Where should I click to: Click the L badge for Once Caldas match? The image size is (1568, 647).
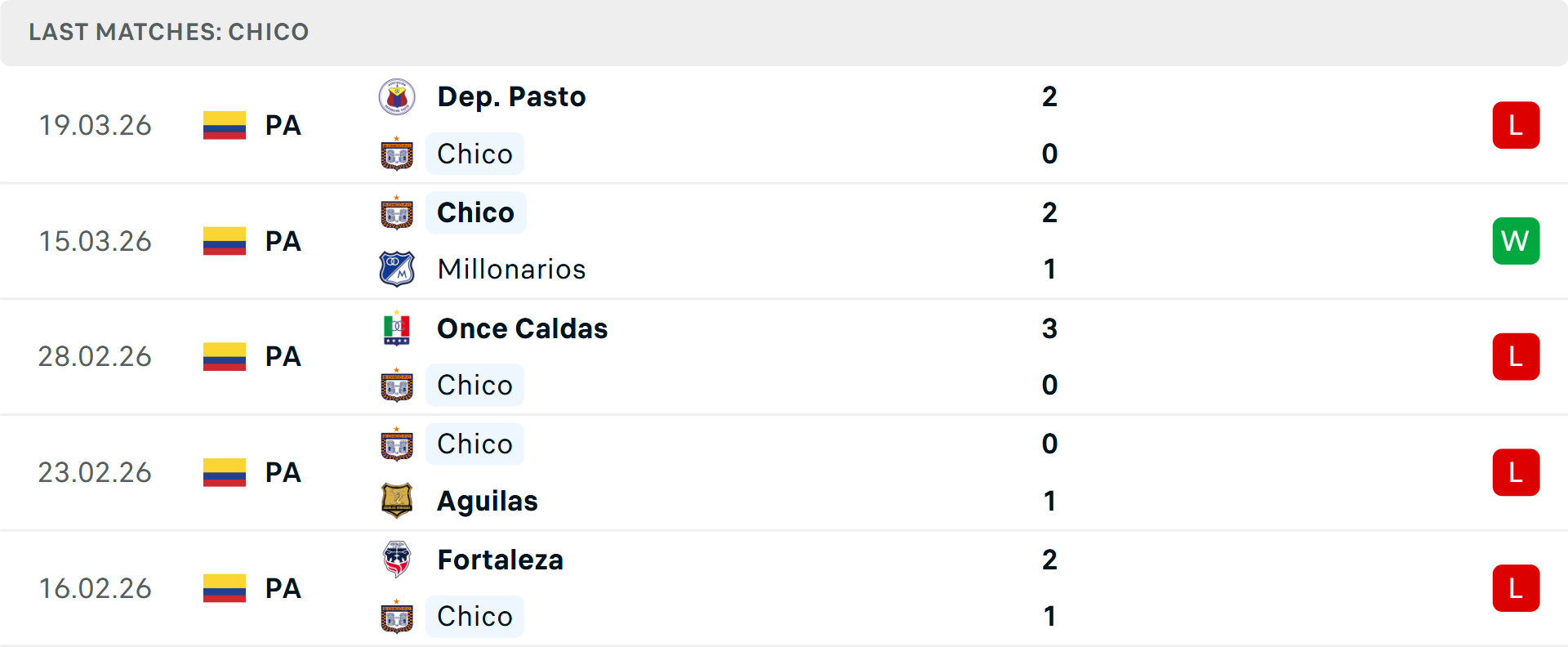click(1516, 357)
